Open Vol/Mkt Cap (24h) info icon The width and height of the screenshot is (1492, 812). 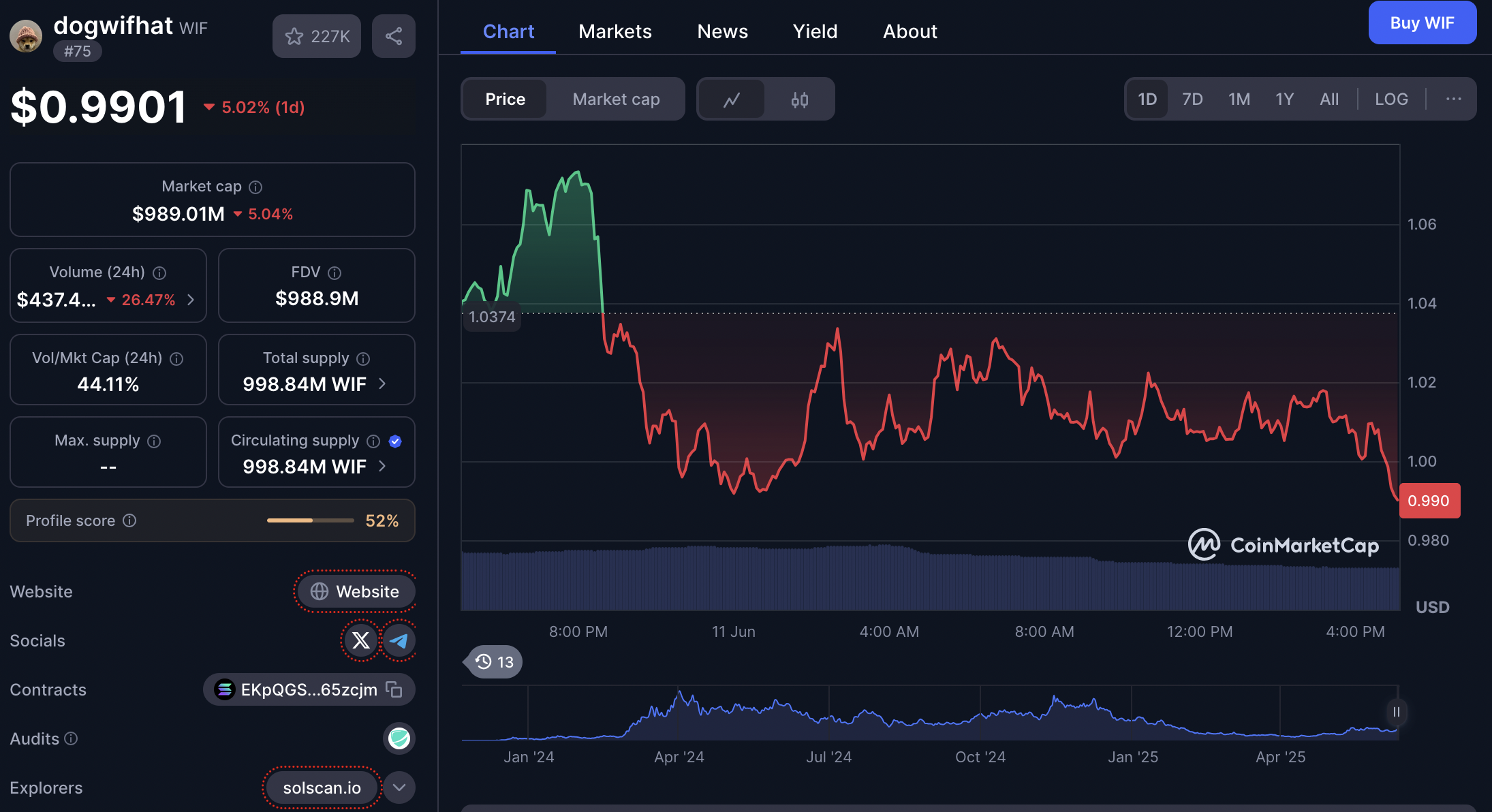click(x=176, y=358)
